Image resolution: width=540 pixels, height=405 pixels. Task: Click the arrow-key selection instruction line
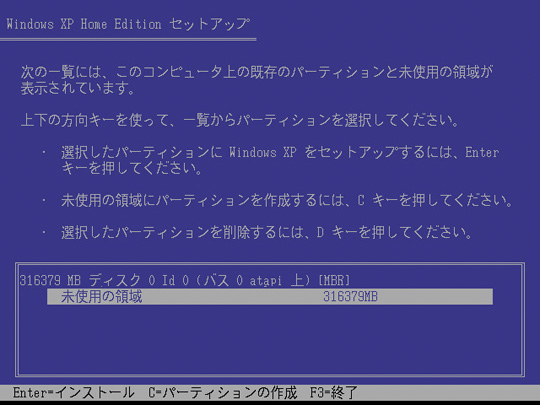[x=240, y=121]
